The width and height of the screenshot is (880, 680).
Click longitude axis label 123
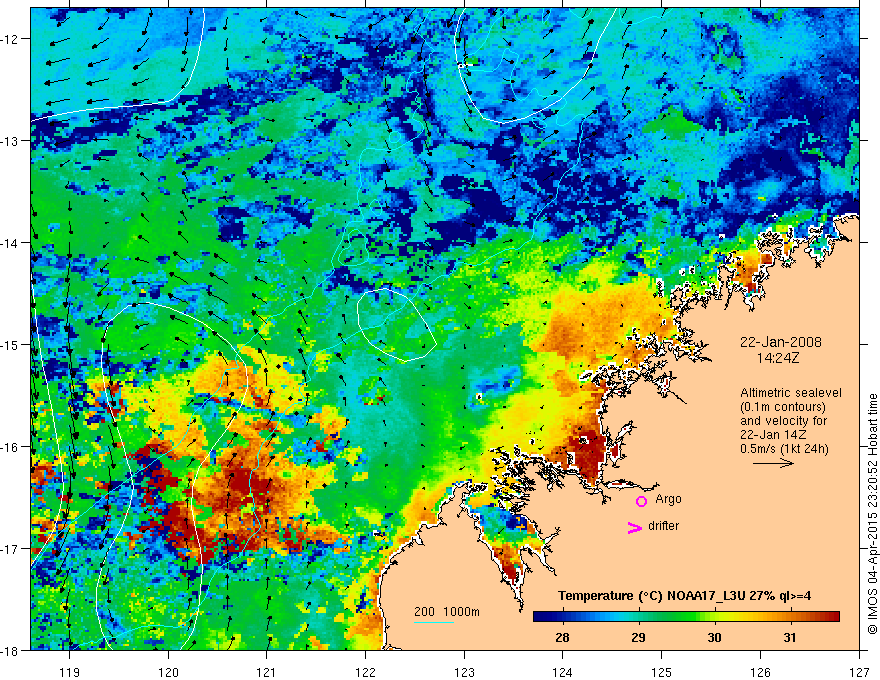[464, 672]
